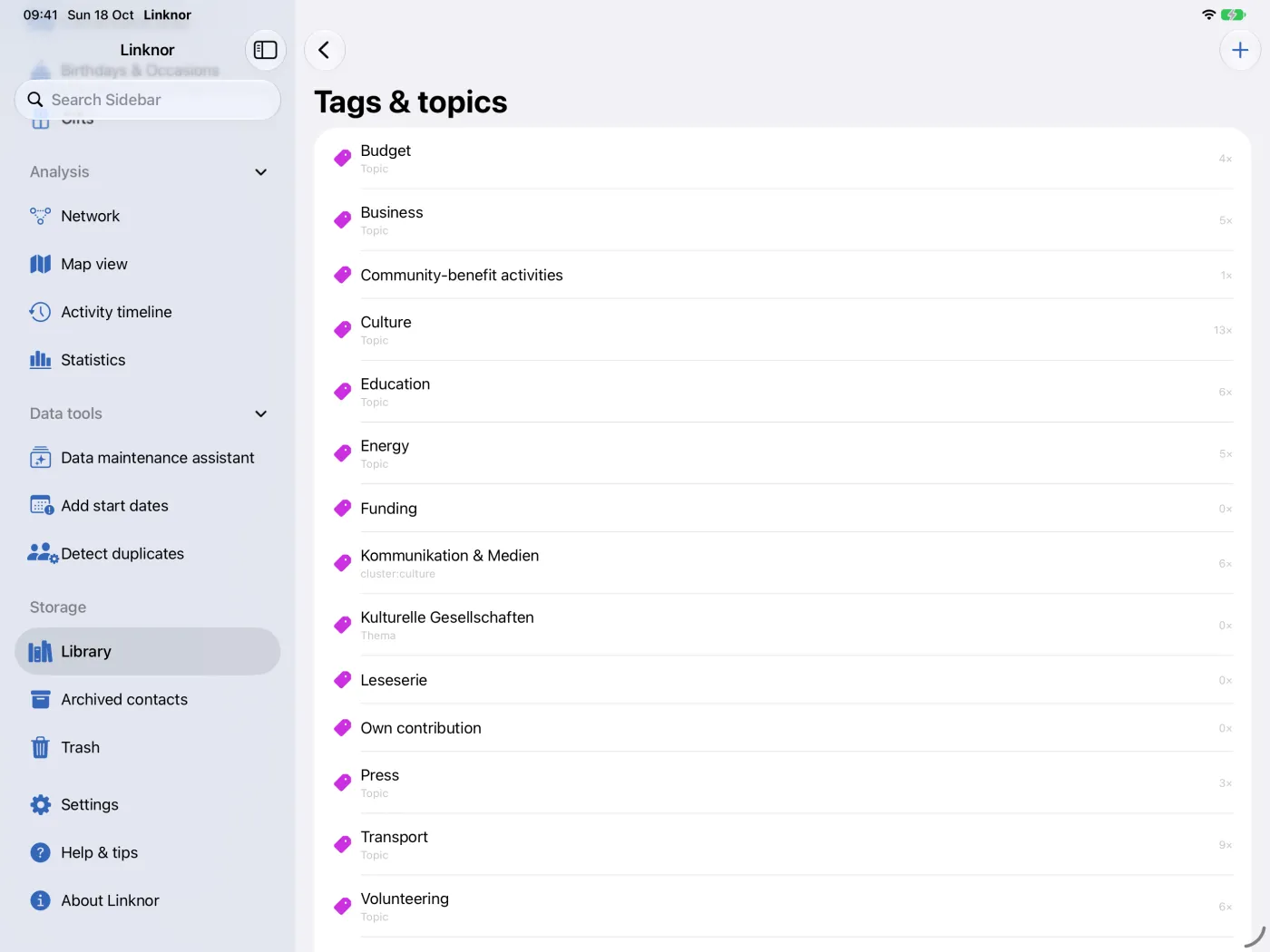Open Settings from the sidebar
This screenshot has width=1270, height=952.
pyautogui.click(x=148, y=804)
